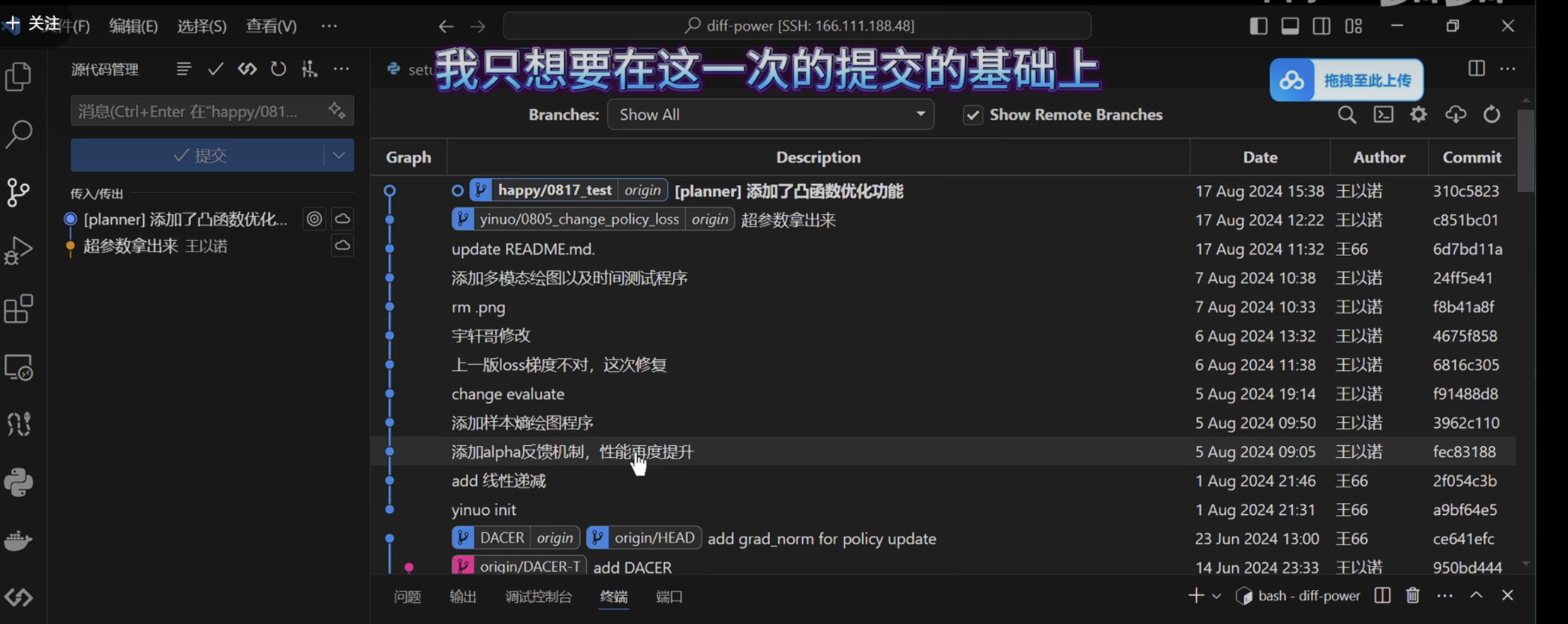The width and height of the screenshot is (1568, 624).
Task: Click the diff-power command center search box
Action: [797, 25]
